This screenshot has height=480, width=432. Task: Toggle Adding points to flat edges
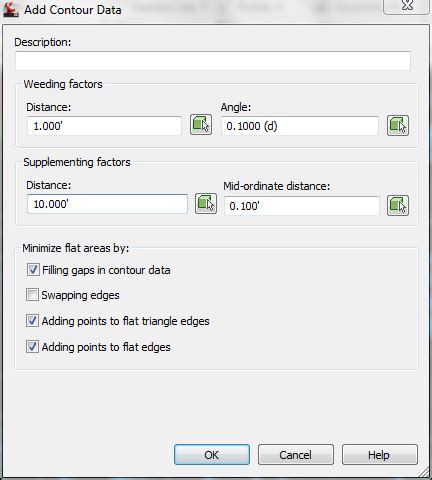tap(32, 347)
